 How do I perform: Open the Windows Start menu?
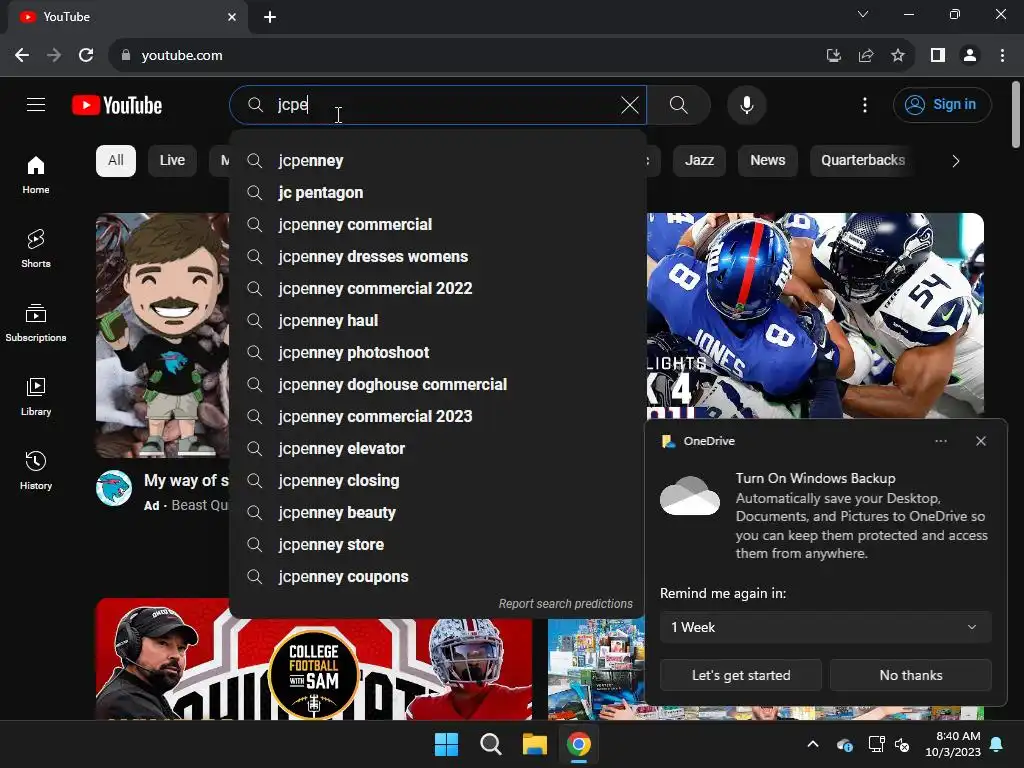pos(447,744)
